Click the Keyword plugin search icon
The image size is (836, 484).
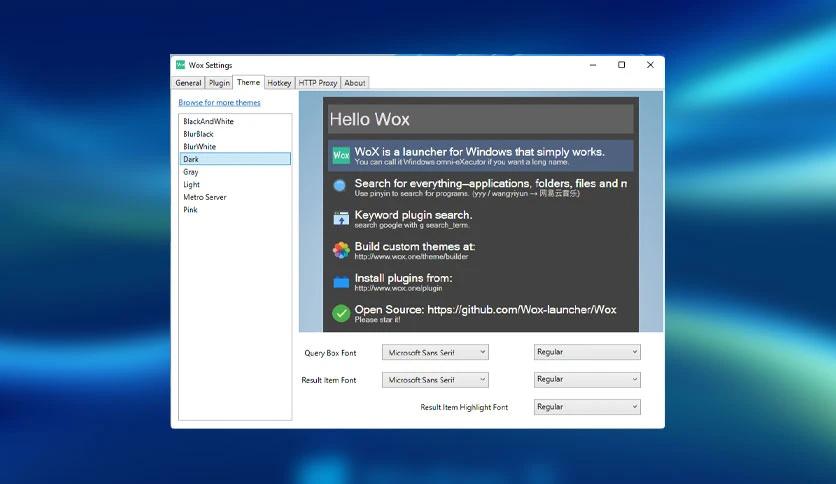click(x=341, y=218)
